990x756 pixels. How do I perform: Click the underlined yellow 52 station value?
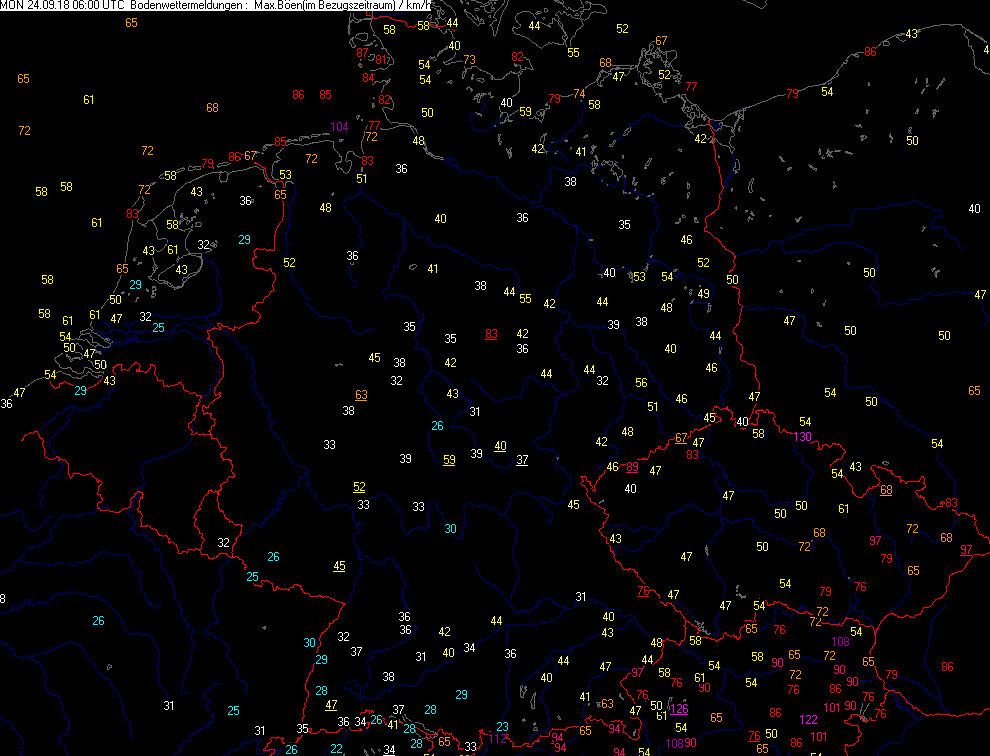click(359, 487)
